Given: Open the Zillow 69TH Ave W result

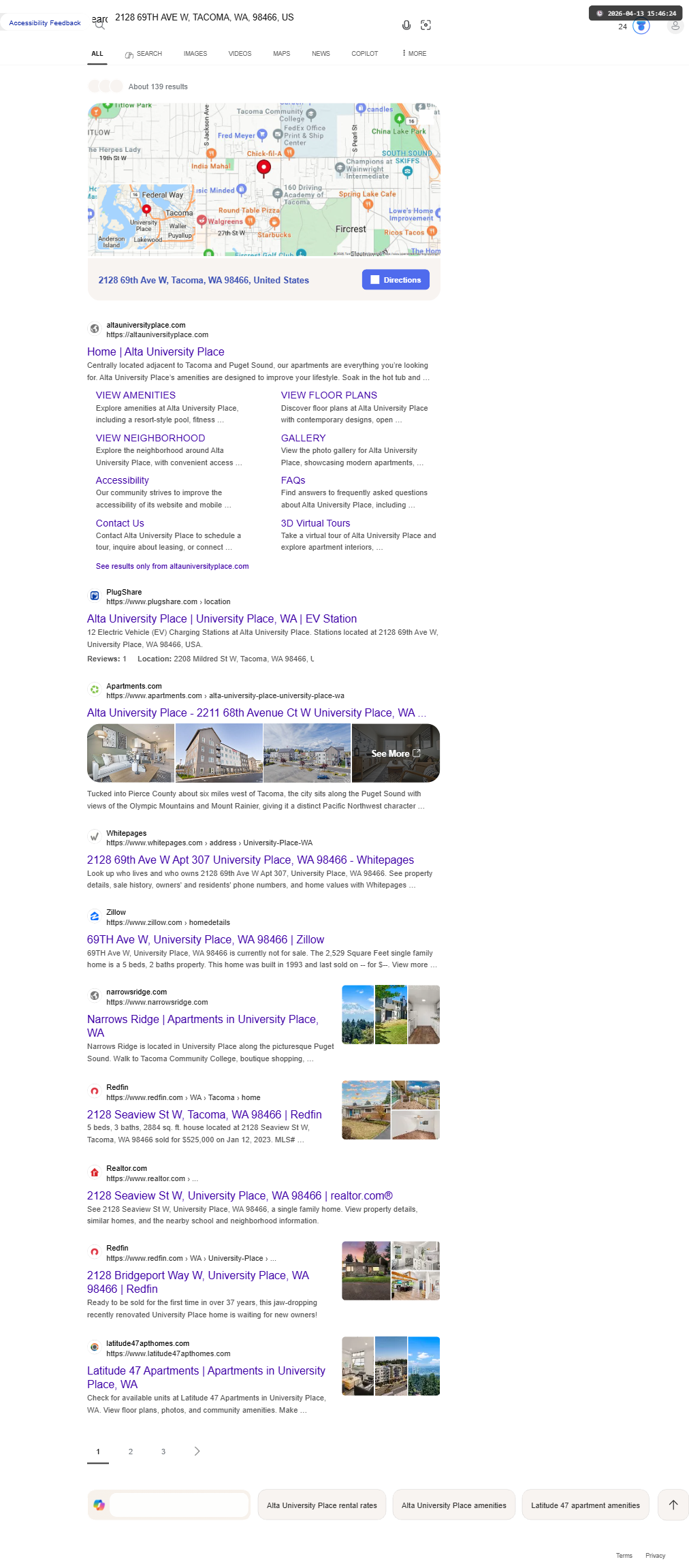Looking at the screenshot, I should tap(206, 939).
